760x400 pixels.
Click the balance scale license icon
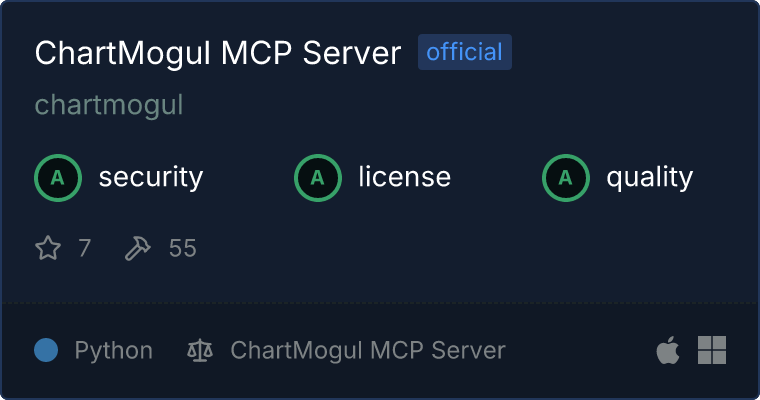pyautogui.click(x=200, y=350)
